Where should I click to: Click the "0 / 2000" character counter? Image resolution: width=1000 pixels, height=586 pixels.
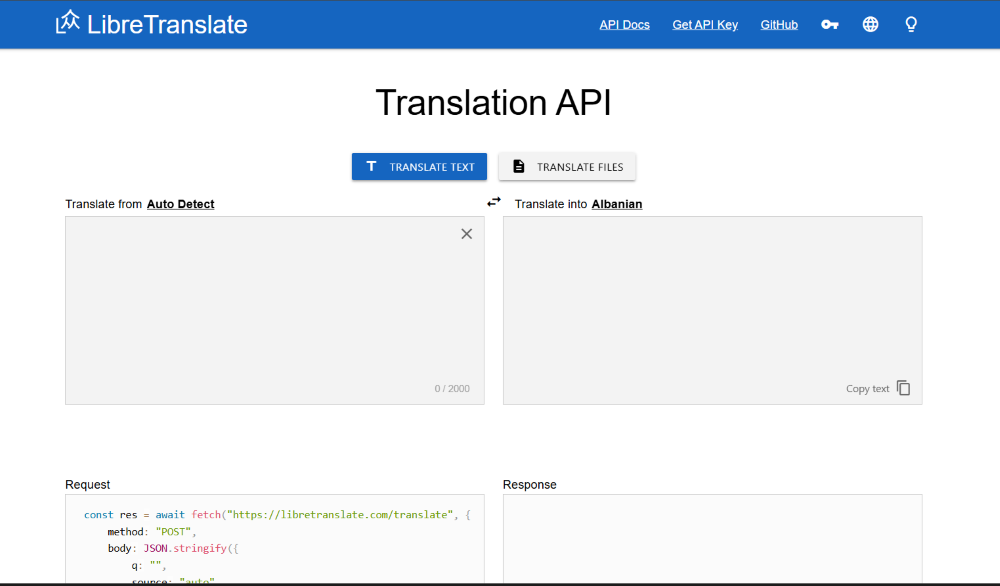coord(452,388)
